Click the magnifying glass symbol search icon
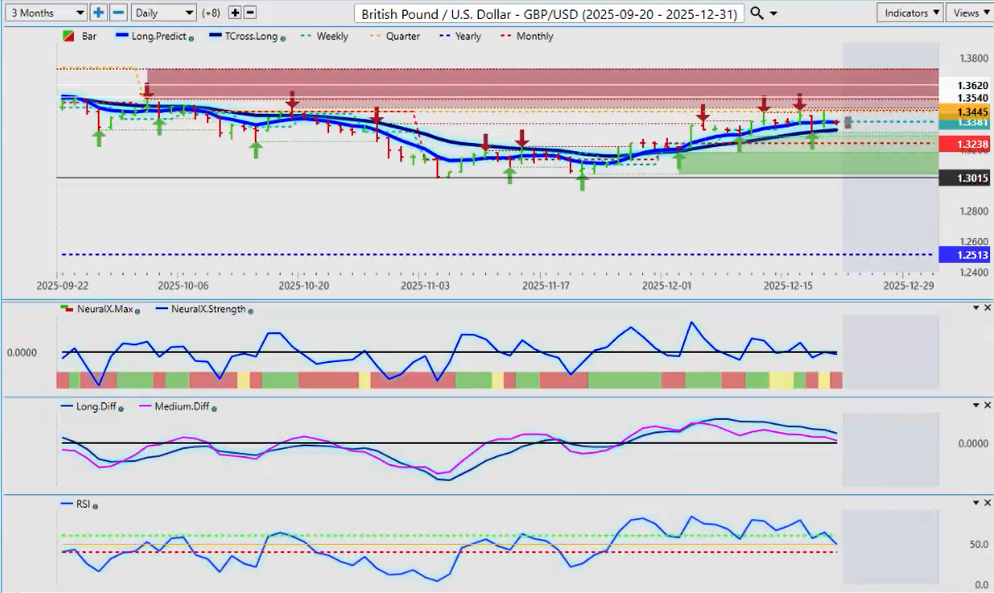 (757, 13)
